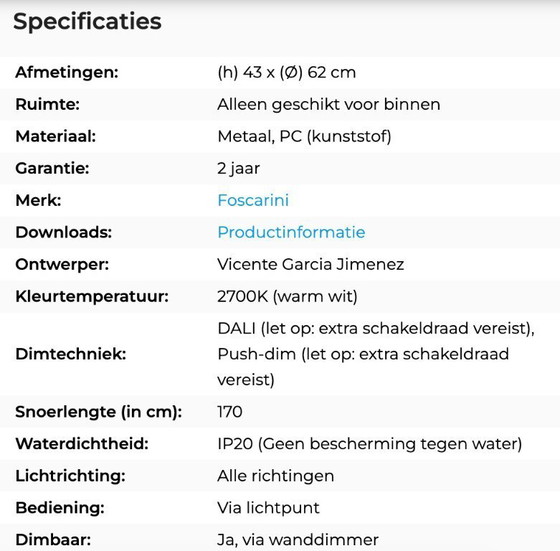Select the Afmetingen label
Image resolution: width=560 pixels, height=551 pixels.
pos(67,72)
